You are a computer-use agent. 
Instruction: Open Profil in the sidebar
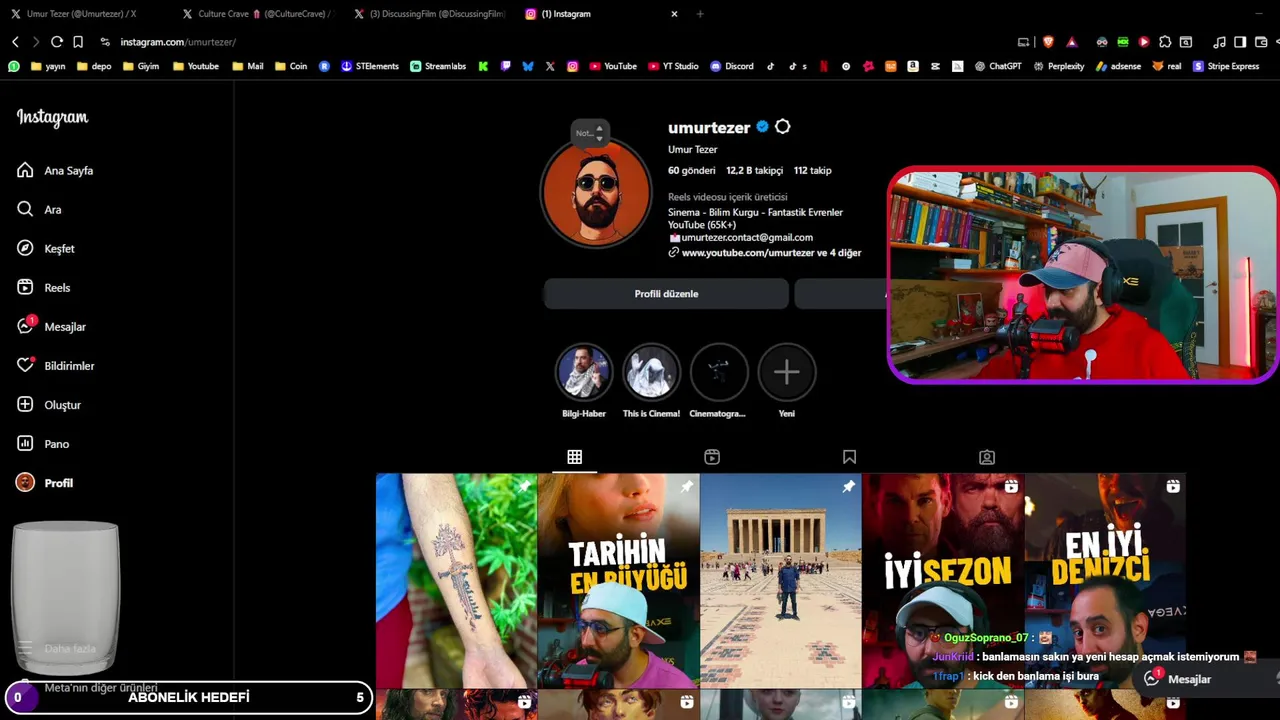tap(45, 483)
